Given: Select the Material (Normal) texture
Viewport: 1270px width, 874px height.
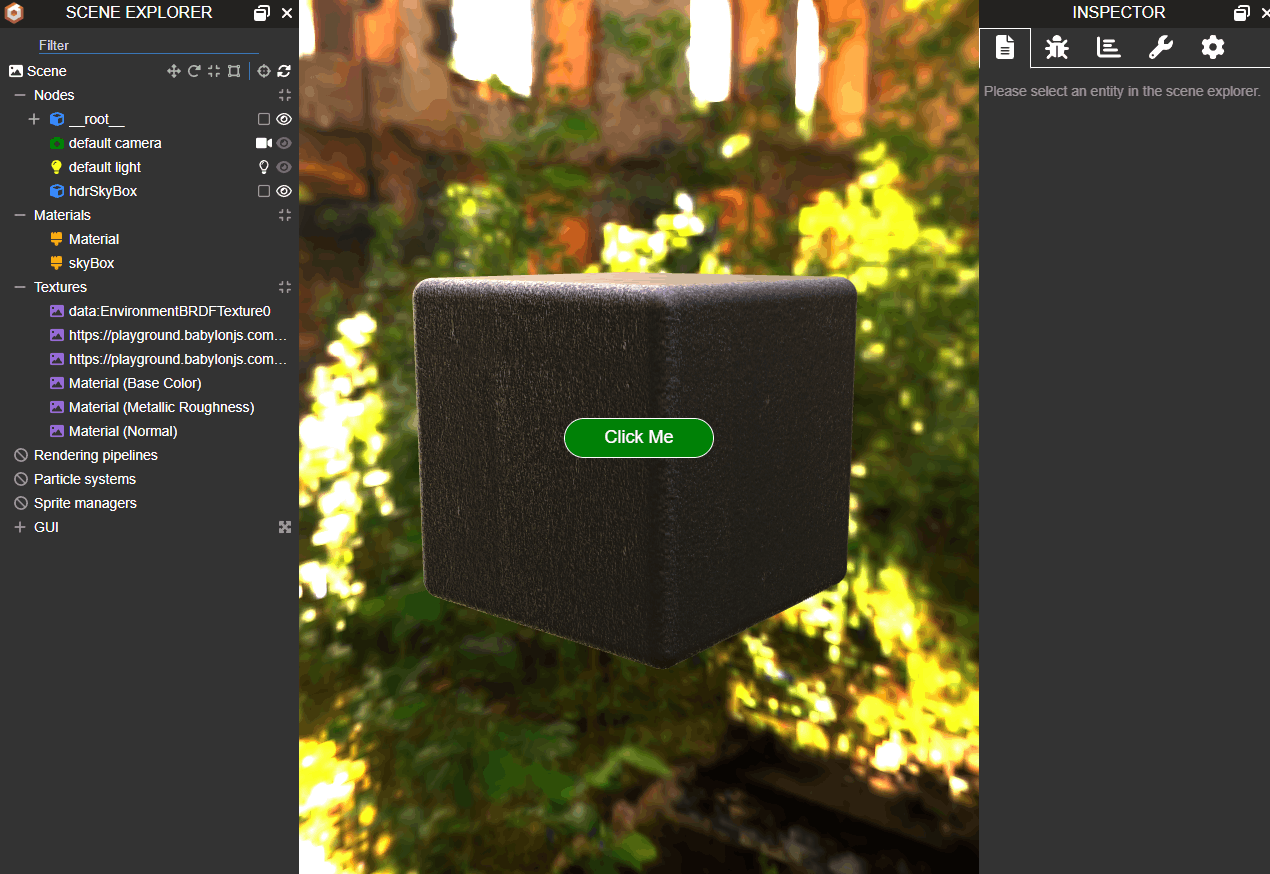Looking at the screenshot, I should [123, 431].
